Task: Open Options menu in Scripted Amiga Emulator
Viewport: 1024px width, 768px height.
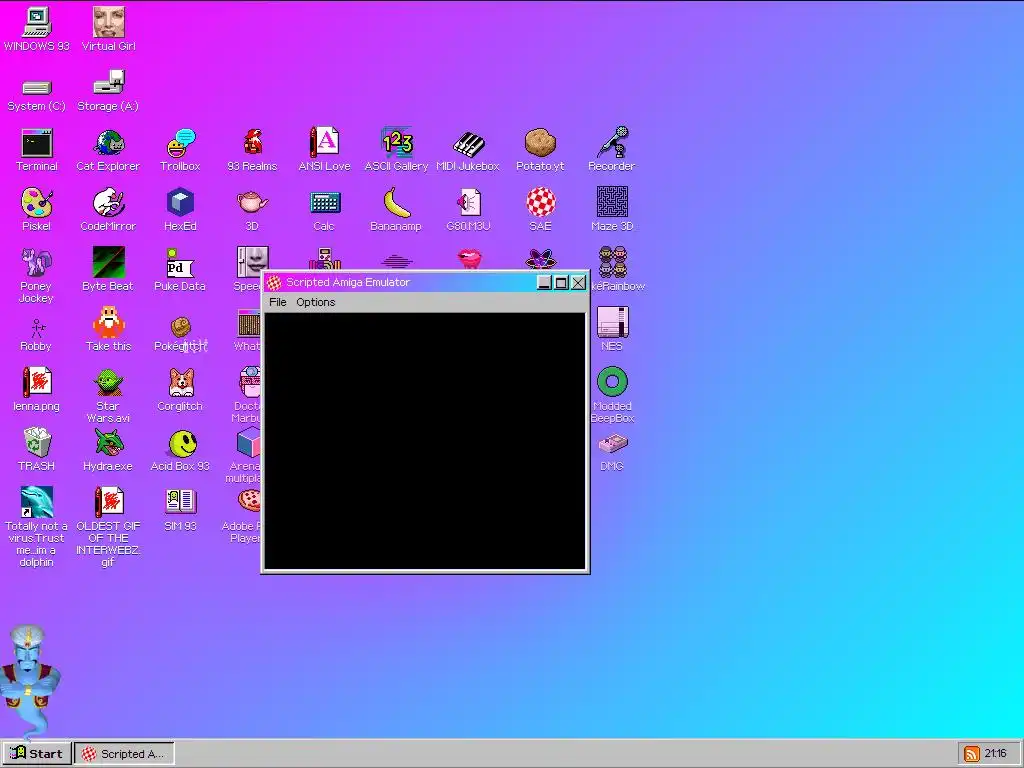Action: click(315, 302)
